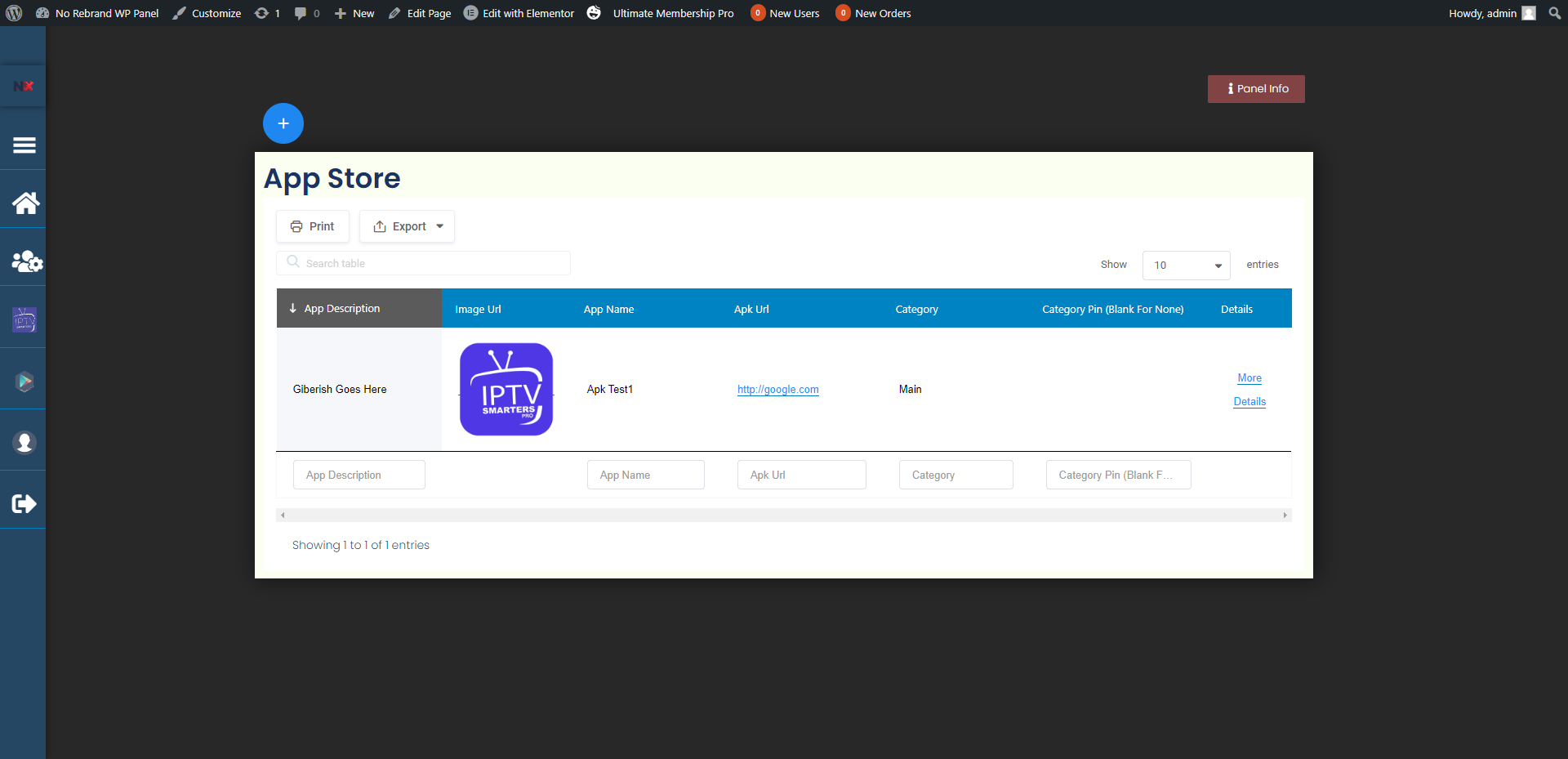1568x759 pixels.
Task: Click the horizontal scrollbar right arrow
Action: tap(1285, 516)
